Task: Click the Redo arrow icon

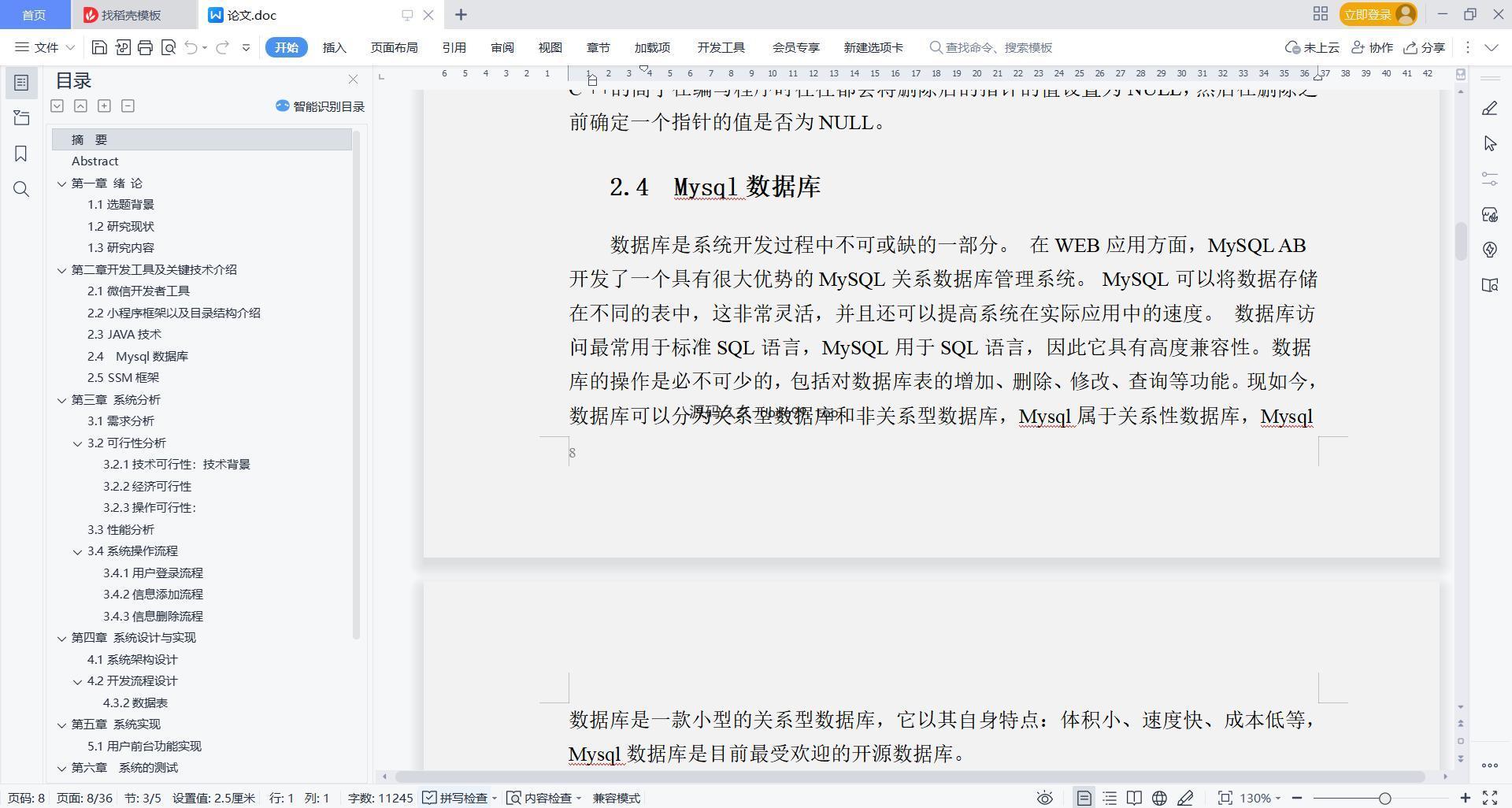Action: click(222, 48)
